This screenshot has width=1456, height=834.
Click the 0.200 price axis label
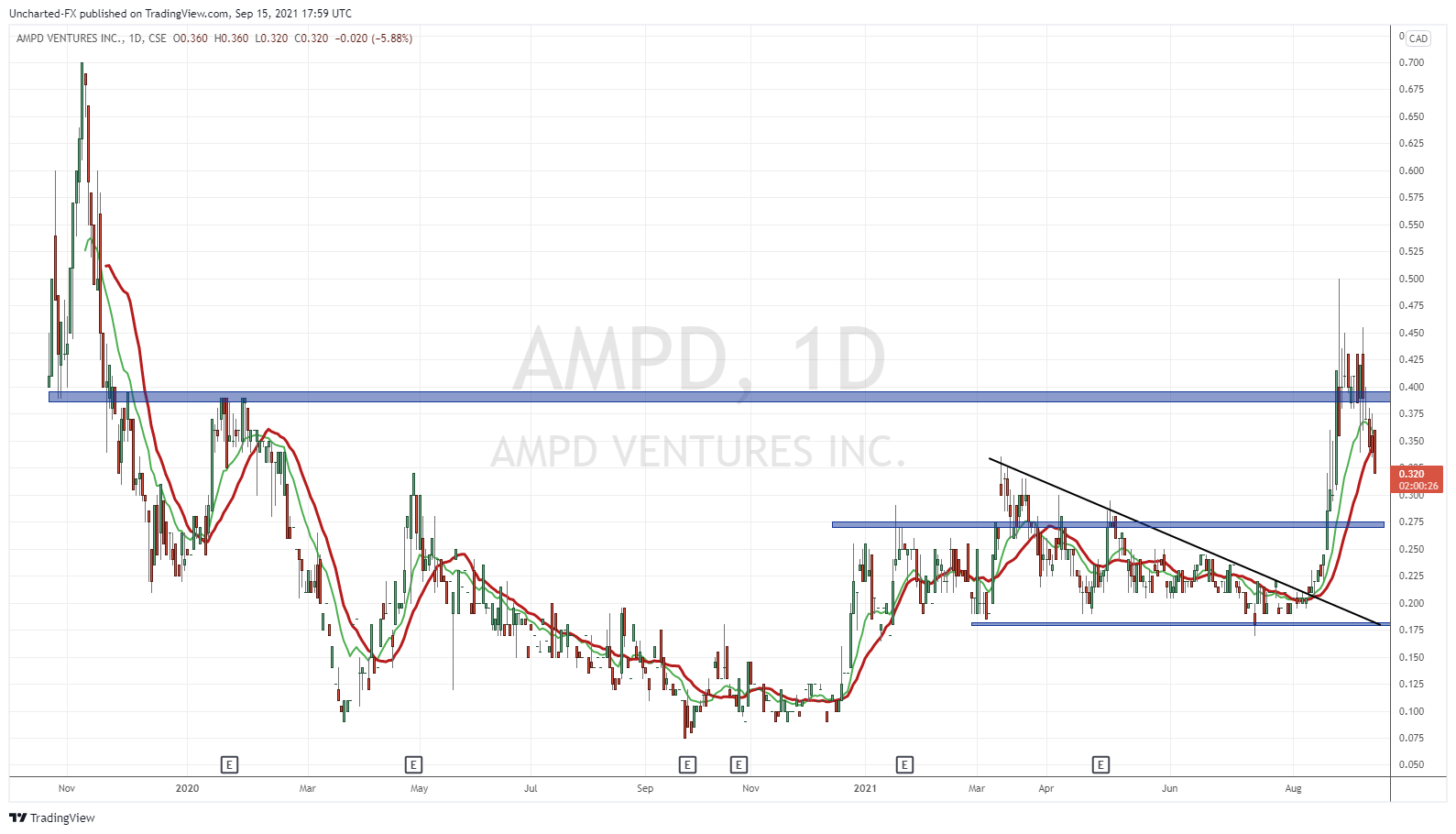point(1411,603)
